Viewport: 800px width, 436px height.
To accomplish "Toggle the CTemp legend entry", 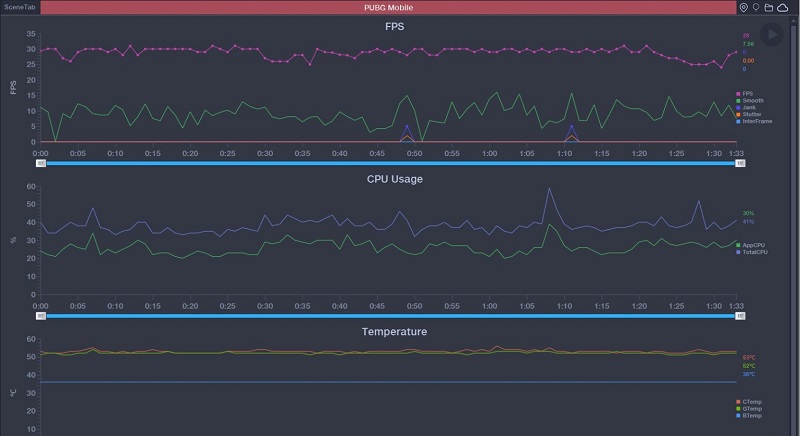I will click(749, 402).
